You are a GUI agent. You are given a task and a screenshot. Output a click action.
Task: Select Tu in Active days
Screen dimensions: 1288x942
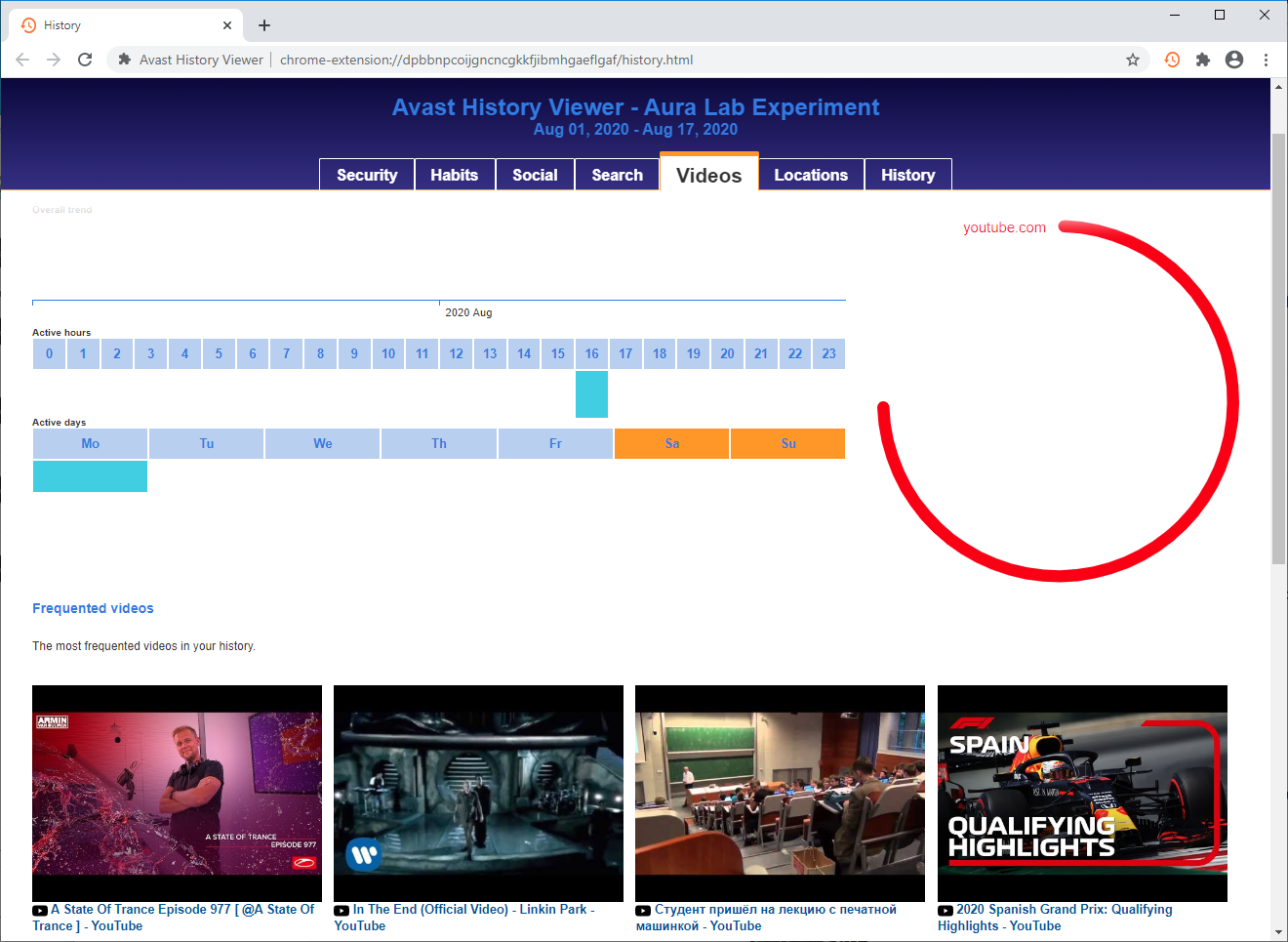[x=207, y=443]
